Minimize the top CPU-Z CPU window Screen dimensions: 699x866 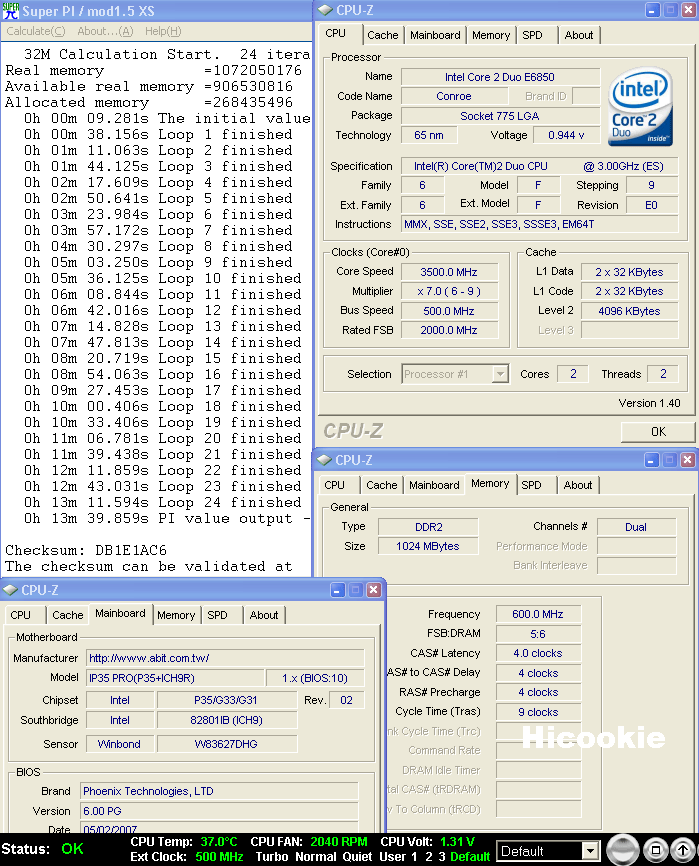[x=653, y=10]
